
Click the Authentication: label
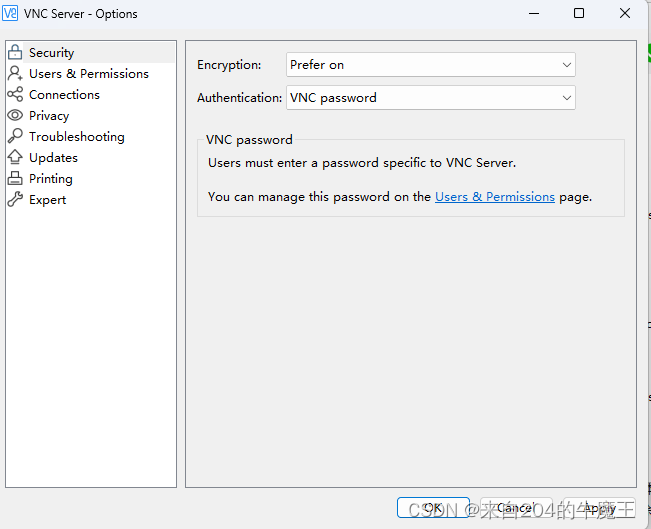coord(240,98)
